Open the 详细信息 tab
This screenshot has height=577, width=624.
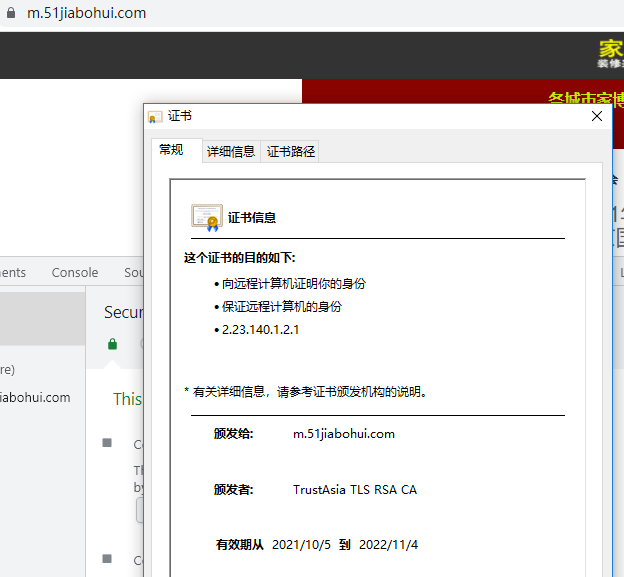point(230,152)
